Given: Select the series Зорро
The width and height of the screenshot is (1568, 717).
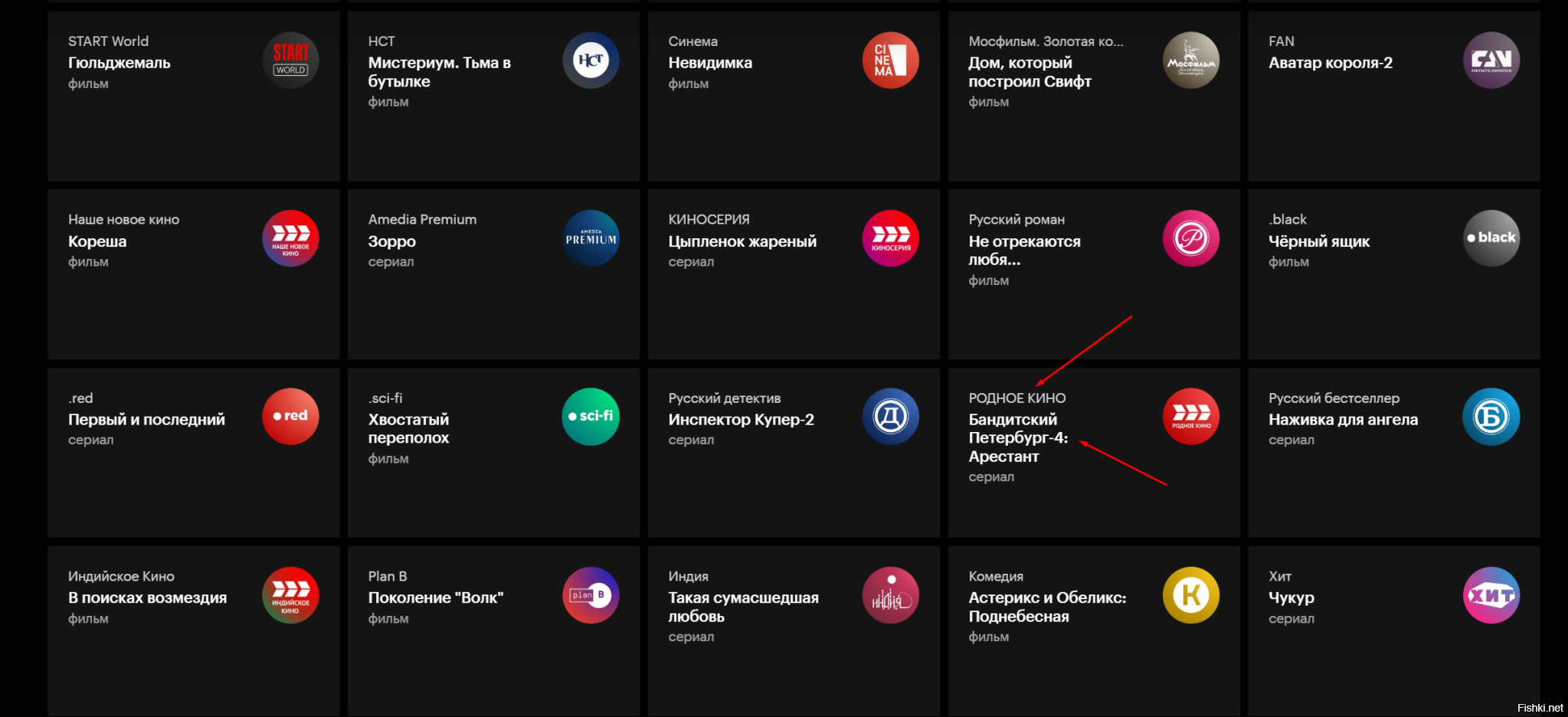Looking at the screenshot, I should click(392, 241).
